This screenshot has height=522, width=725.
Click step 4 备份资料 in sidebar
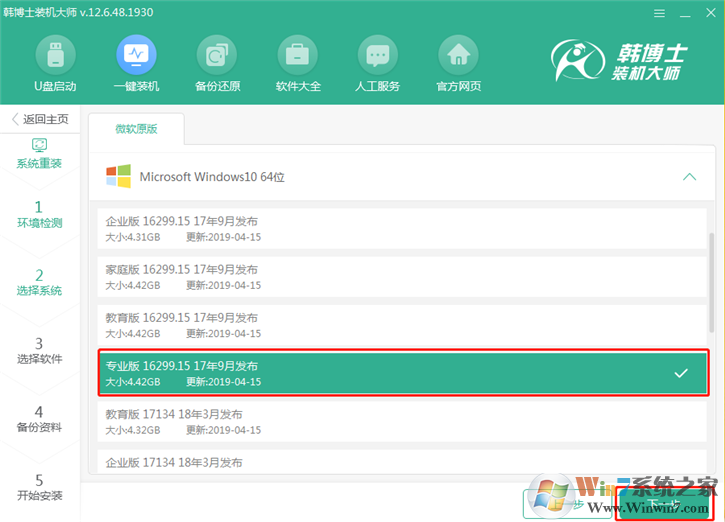(x=39, y=419)
